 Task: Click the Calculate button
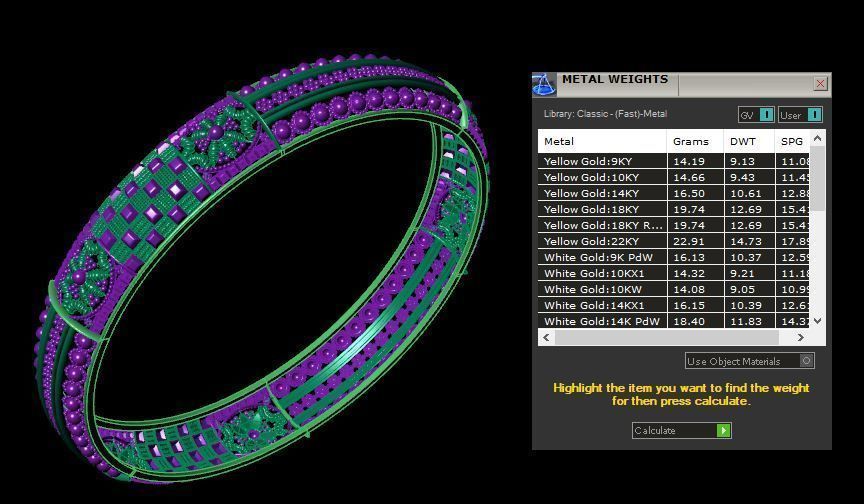tap(682, 430)
